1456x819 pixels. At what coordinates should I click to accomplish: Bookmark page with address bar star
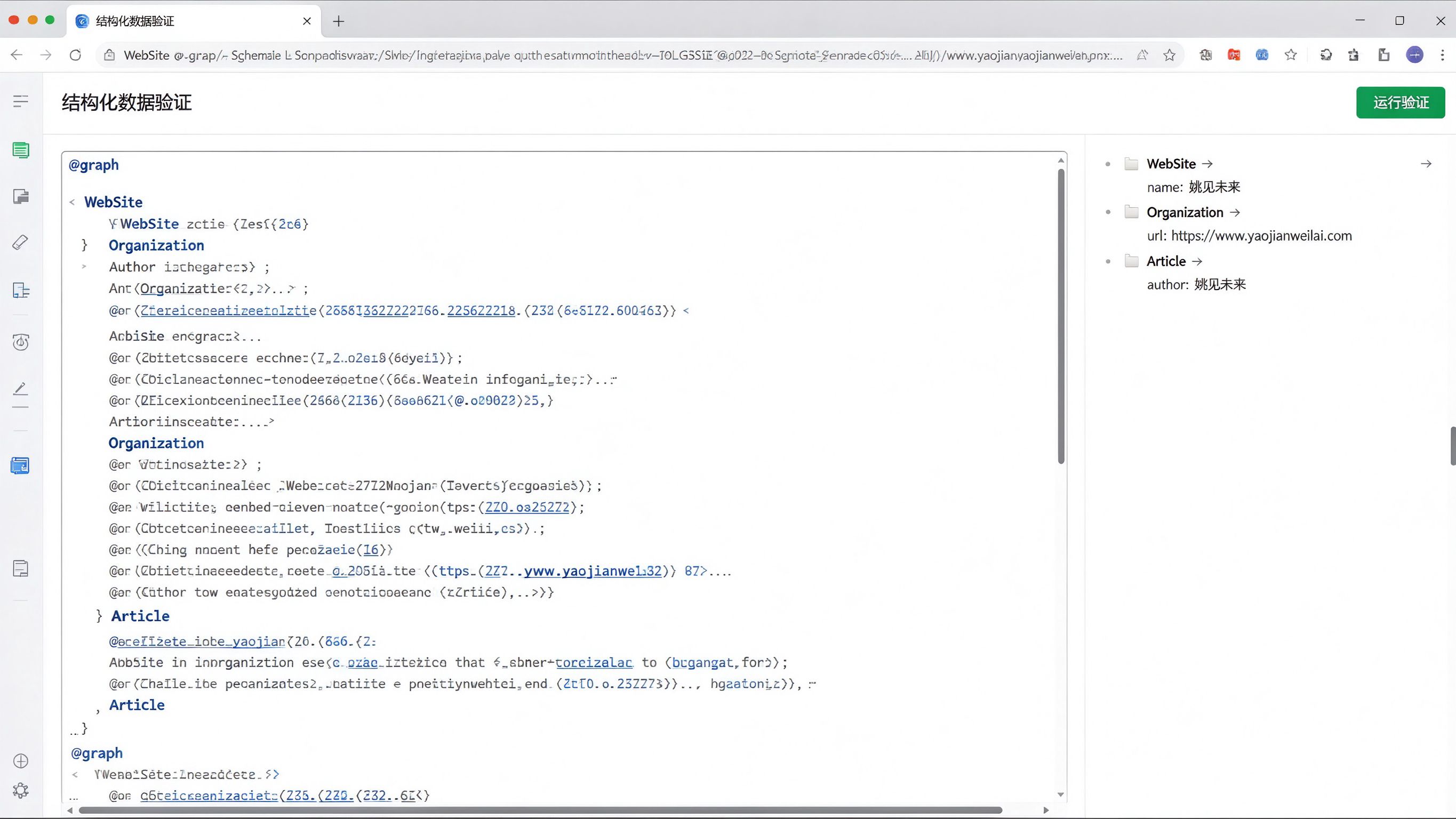click(1170, 55)
